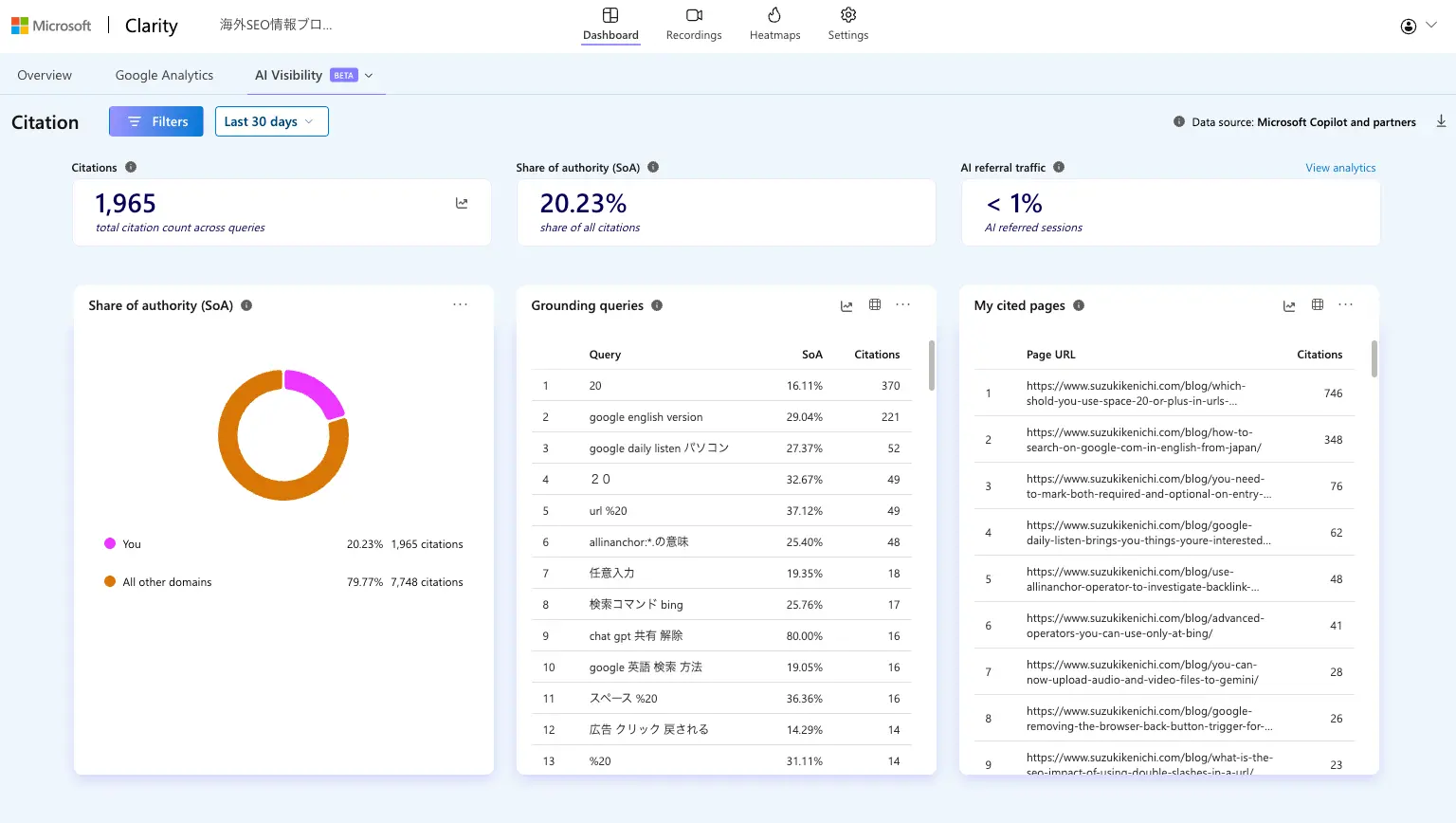Viewport: 1456px width, 823px height.
Task: Sort Grounding queries by SoA column
Action: (812, 355)
